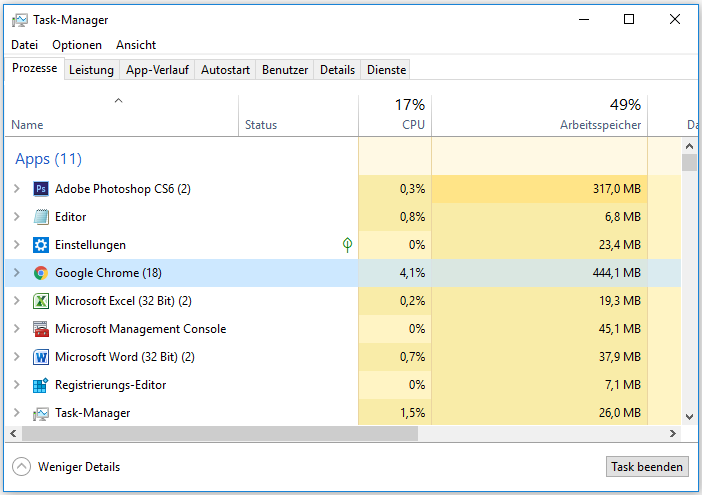Click the Registrierungs-Editor icon
702x495 pixels.
coord(41,385)
